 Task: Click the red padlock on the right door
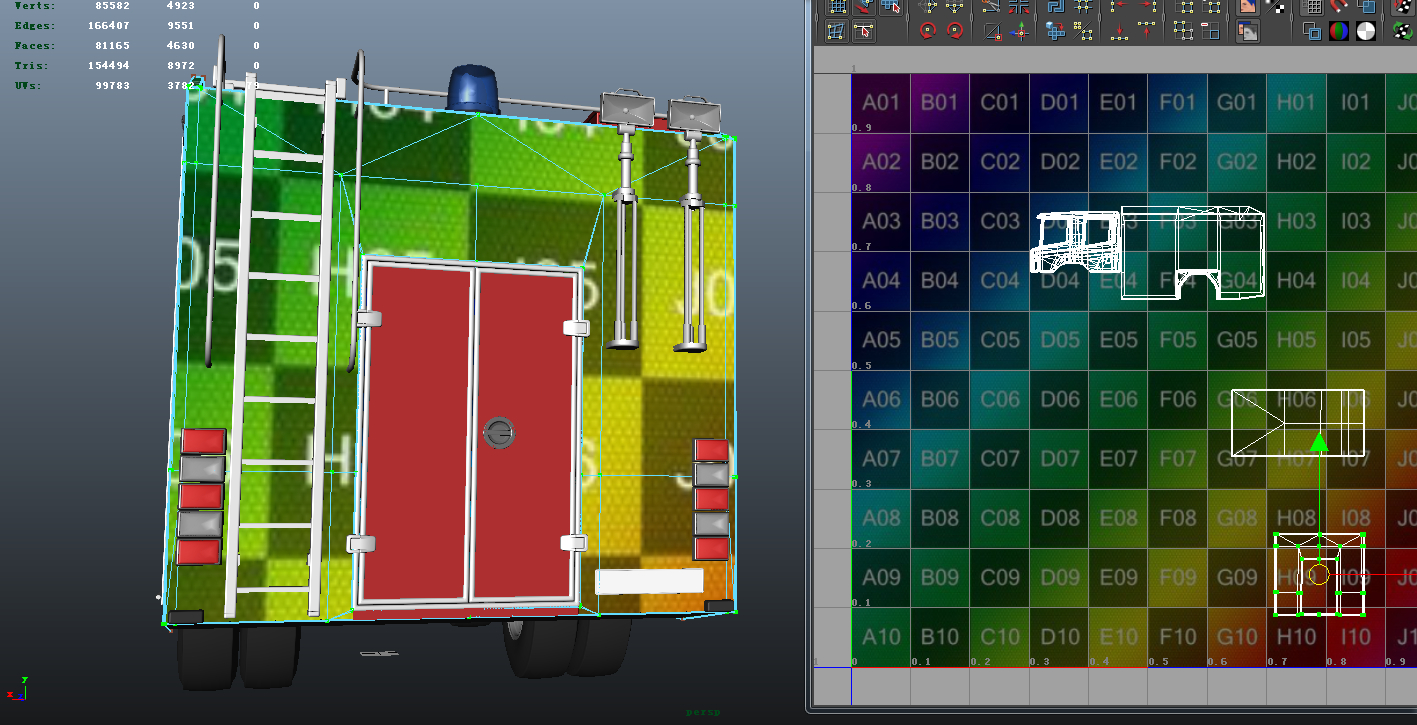coord(498,433)
